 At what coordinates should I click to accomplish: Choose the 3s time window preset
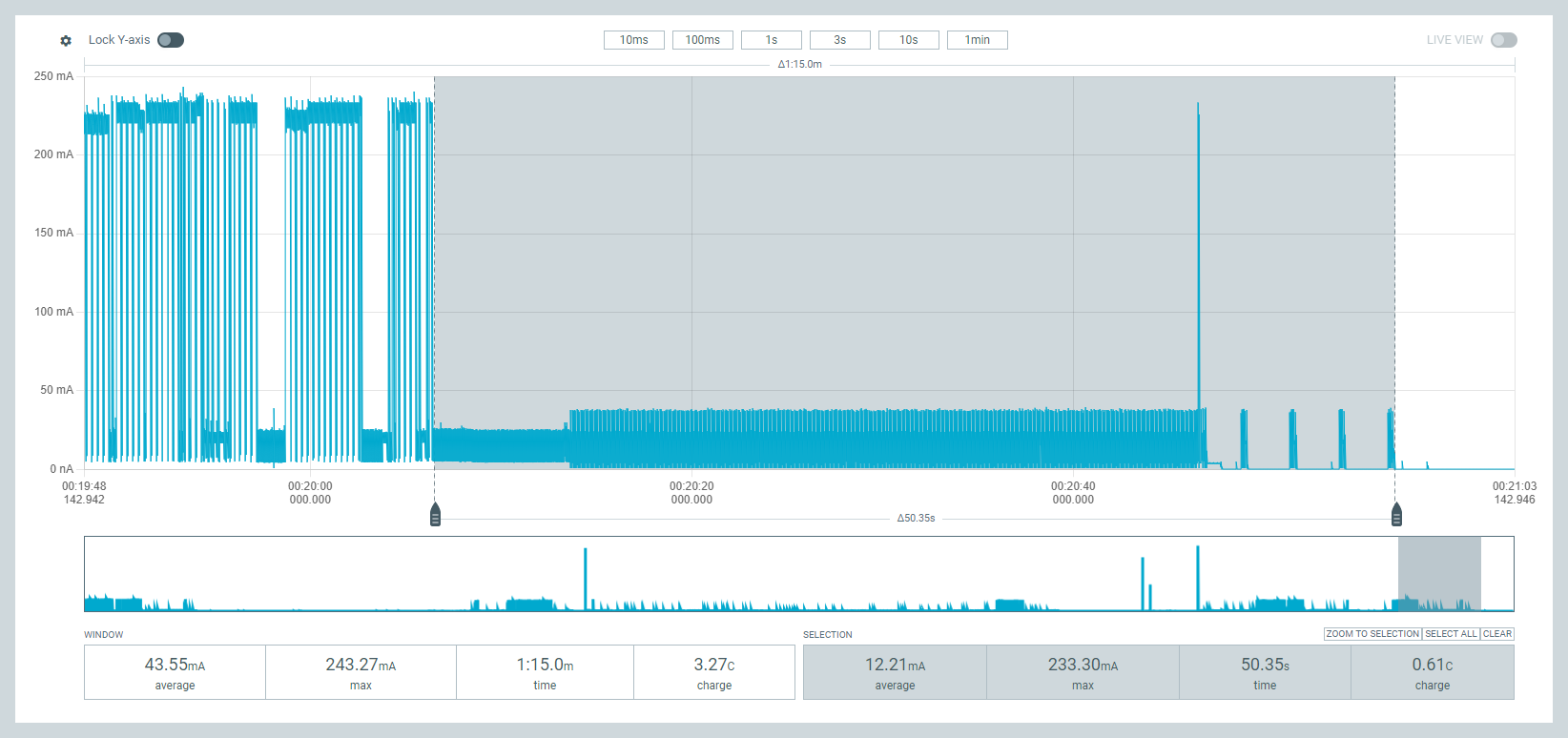click(x=839, y=40)
